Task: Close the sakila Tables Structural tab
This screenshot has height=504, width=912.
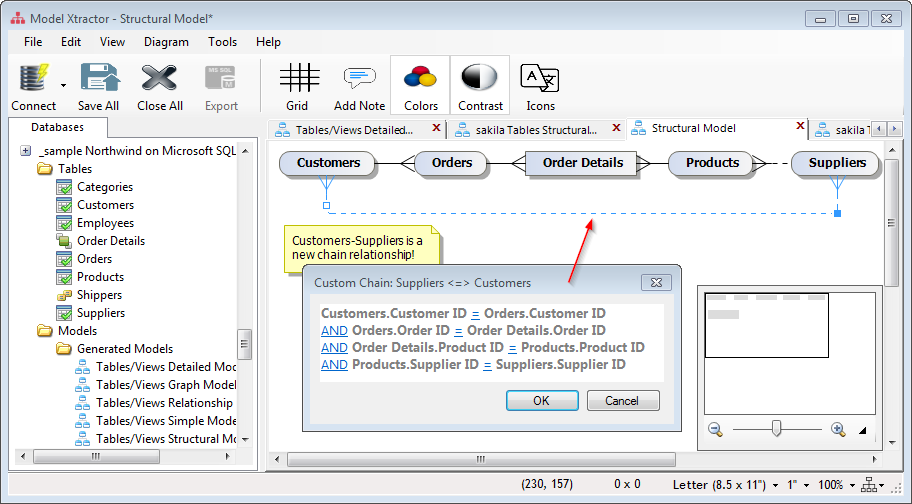Action: (x=617, y=127)
